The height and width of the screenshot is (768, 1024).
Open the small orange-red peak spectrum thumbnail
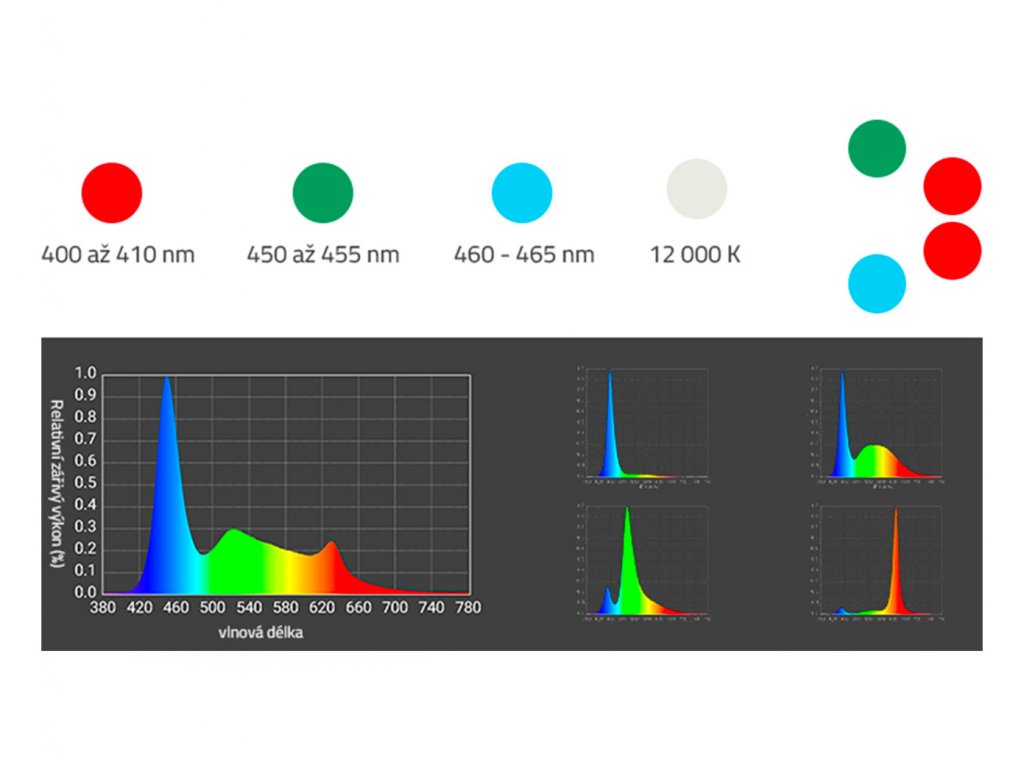[x=877, y=562]
